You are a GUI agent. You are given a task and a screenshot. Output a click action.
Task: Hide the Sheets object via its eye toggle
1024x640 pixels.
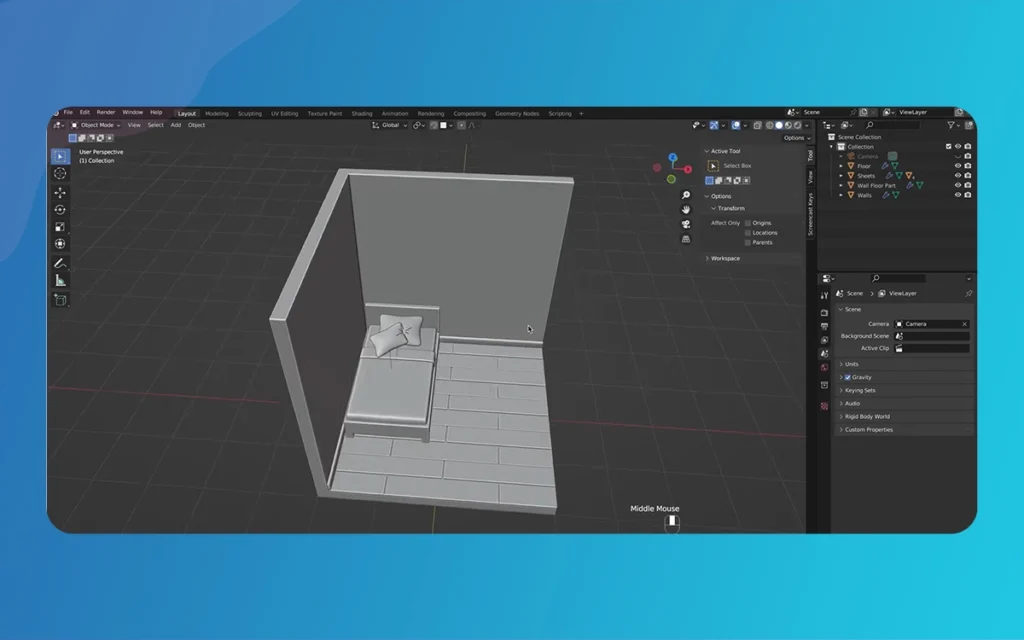958,176
